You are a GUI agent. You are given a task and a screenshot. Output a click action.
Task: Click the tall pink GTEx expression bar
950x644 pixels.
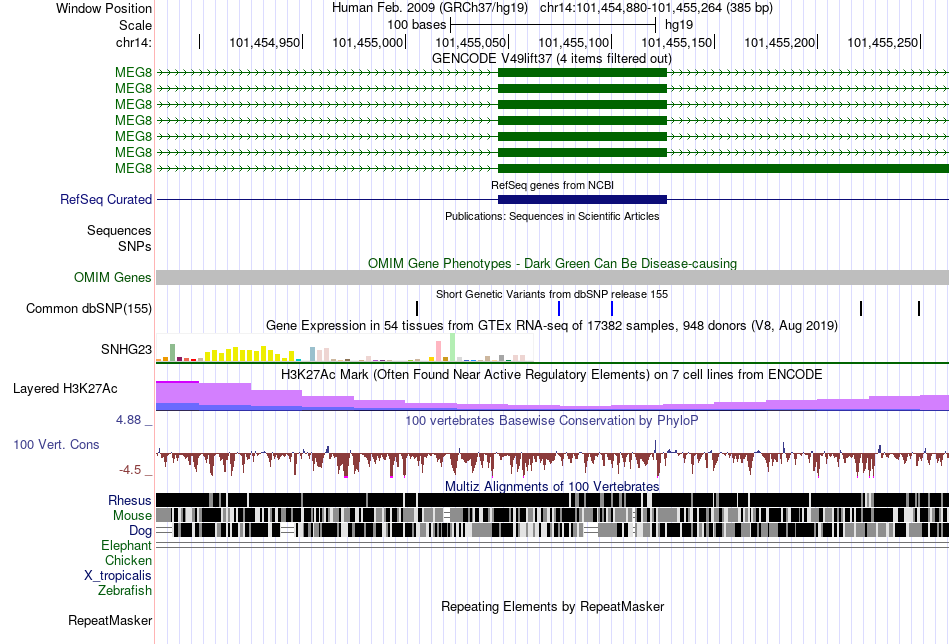pyautogui.click(x=439, y=351)
